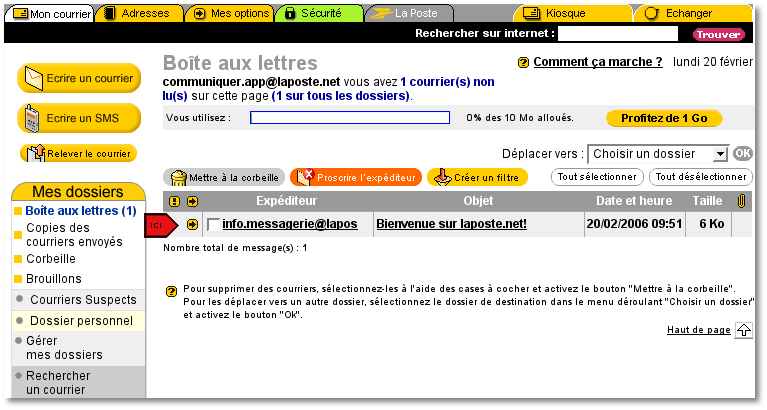Open the Mon courrier tab
This screenshot has width=767, height=410.
pyautogui.click(x=49, y=14)
